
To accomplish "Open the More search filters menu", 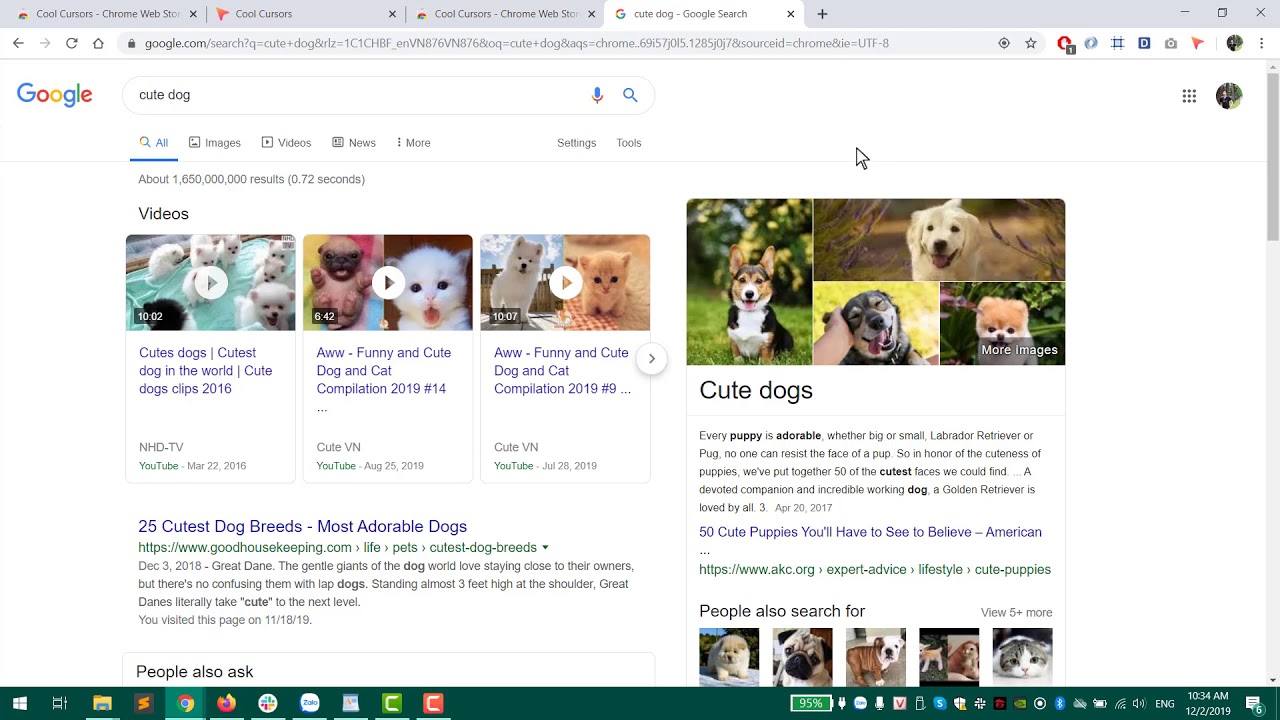I will 413,143.
